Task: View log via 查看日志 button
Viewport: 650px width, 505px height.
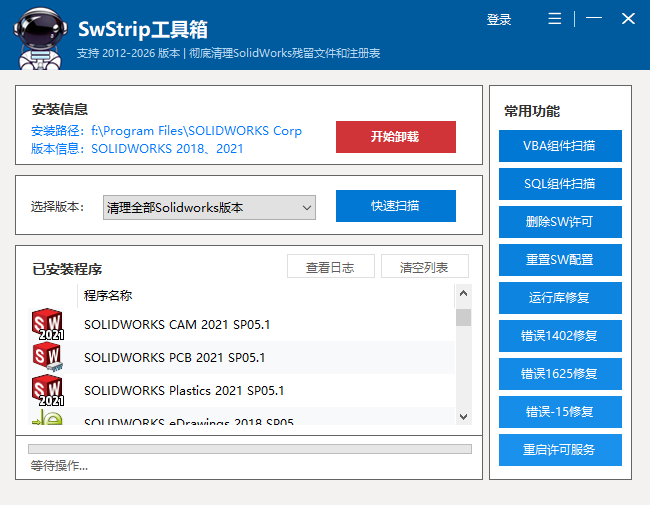Action: [330, 266]
